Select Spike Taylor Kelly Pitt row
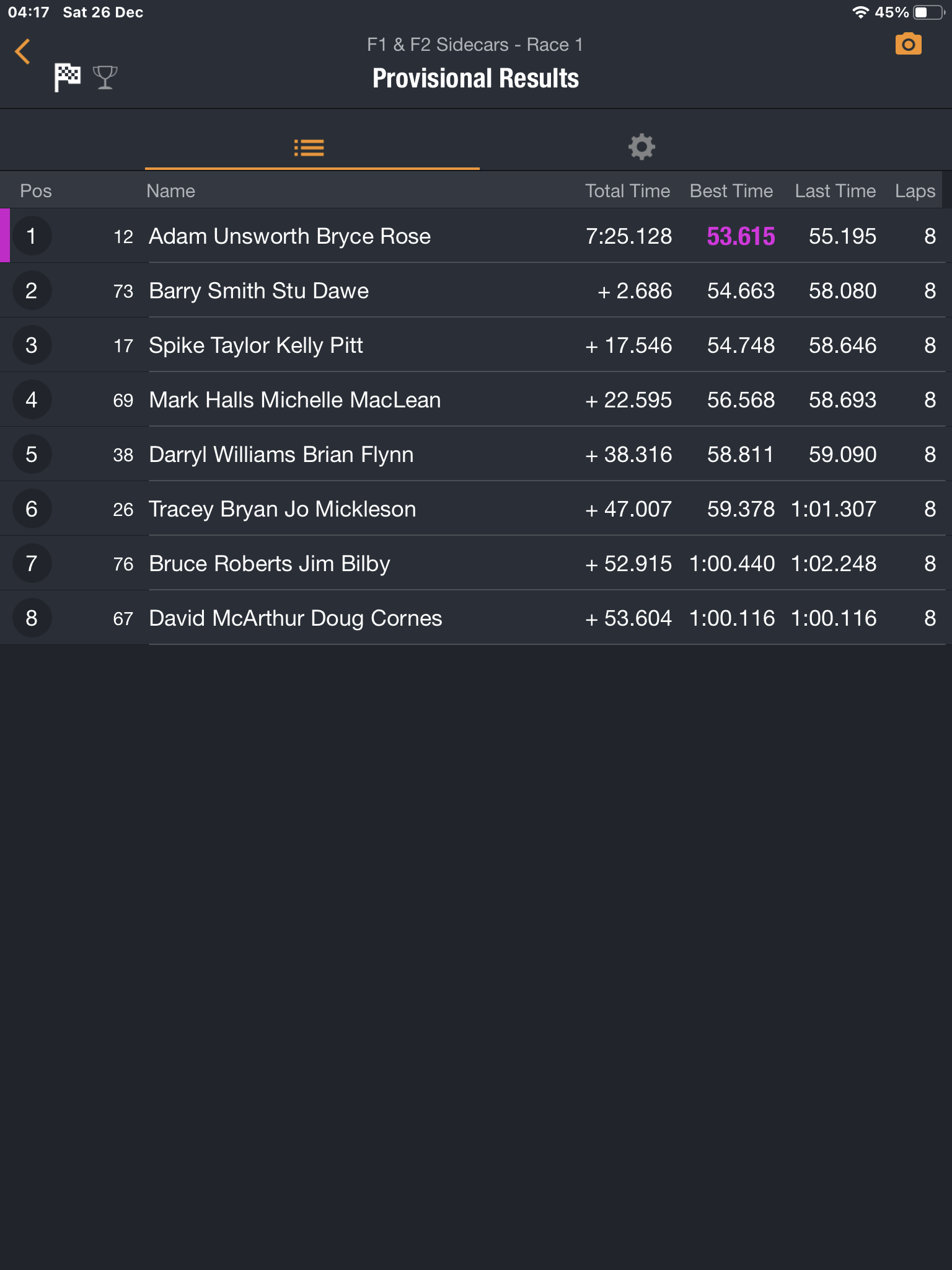This screenshot has height=1270, width=952. pos(476,345)
